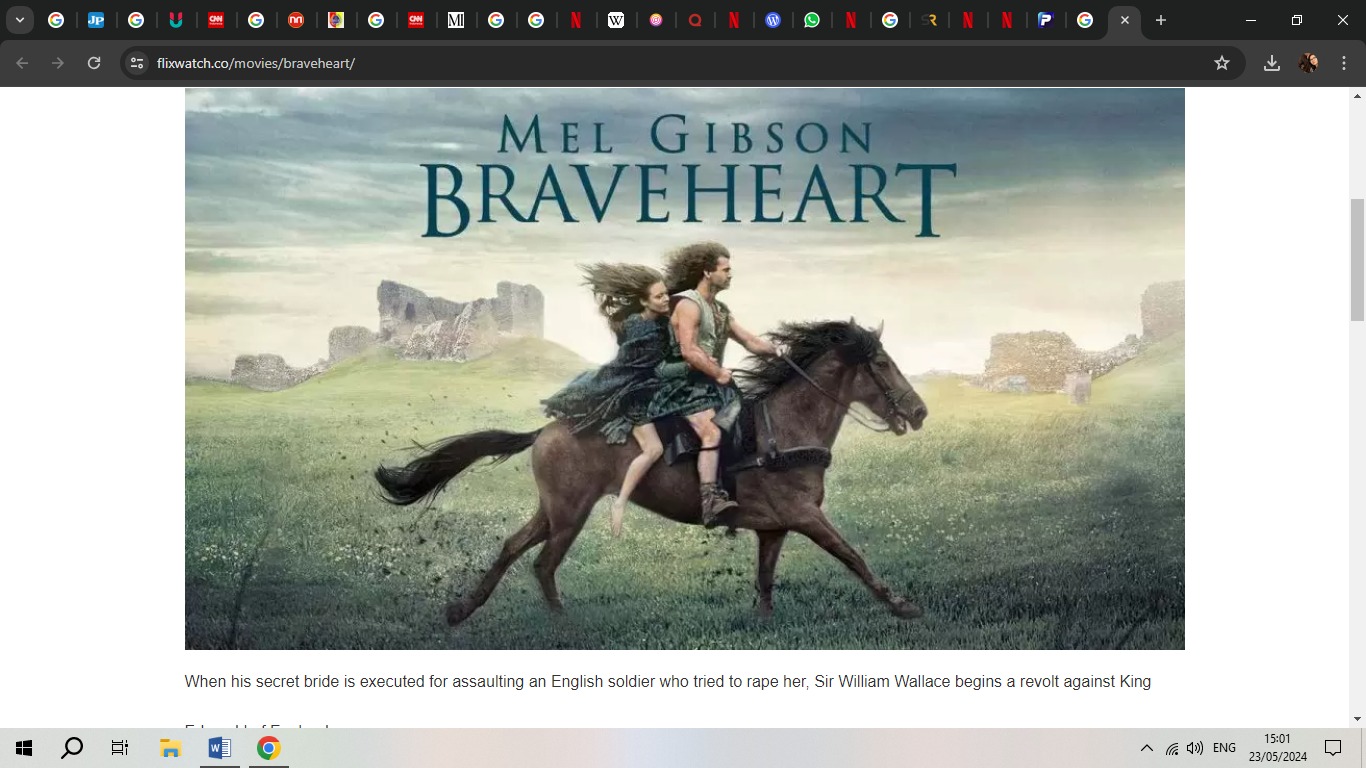Click the Chrome icon in the taskbar
Screen dimensions: 1366x768
point(268,748)
